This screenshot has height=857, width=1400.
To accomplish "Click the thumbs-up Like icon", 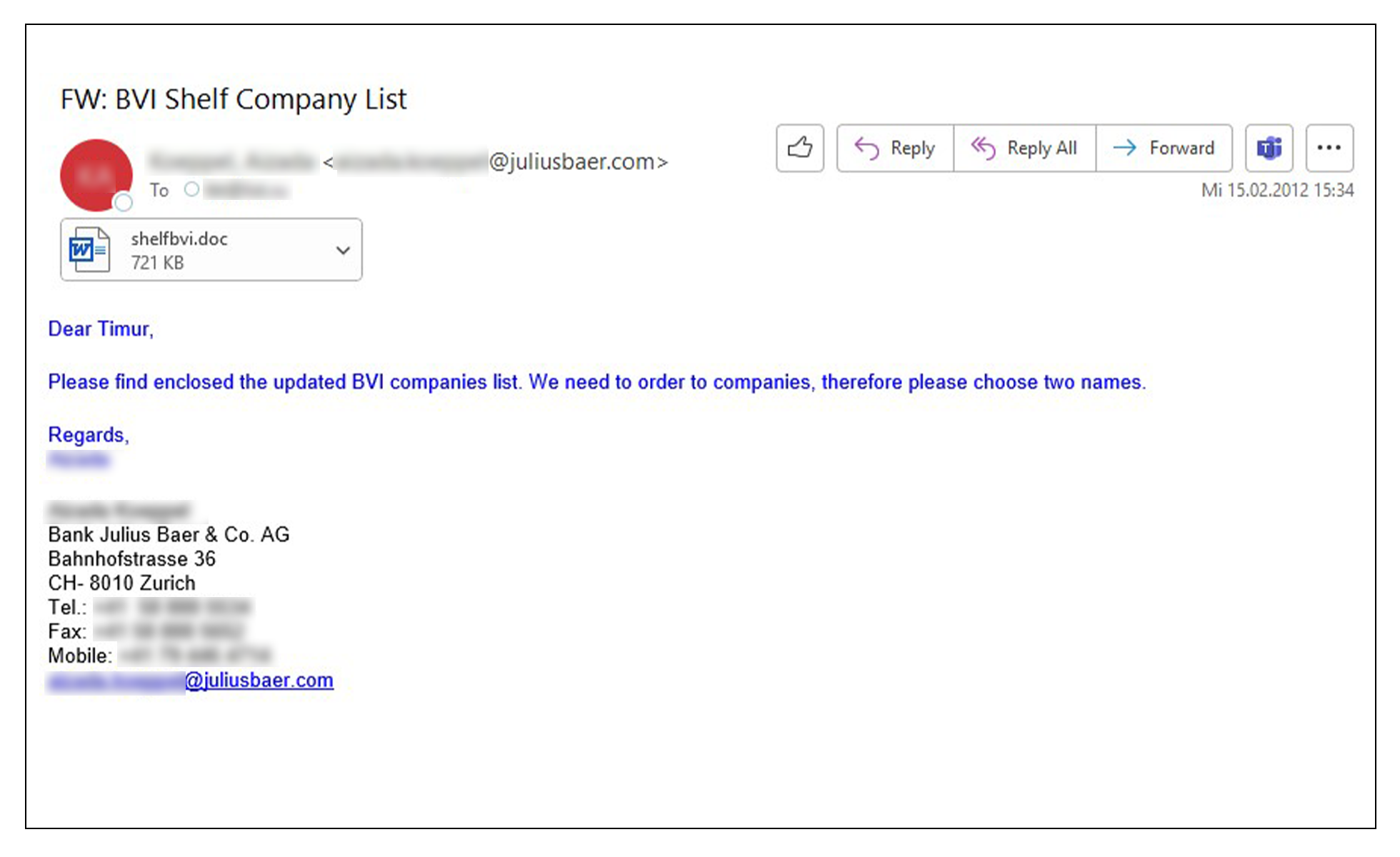I will [x=800, y=148].
